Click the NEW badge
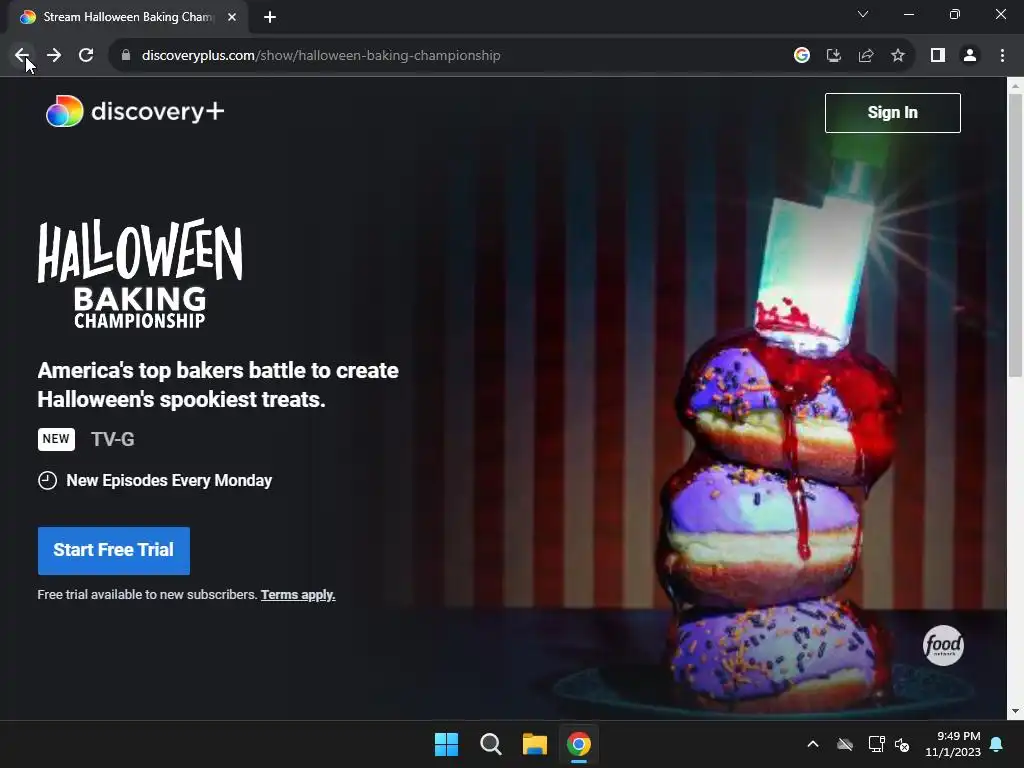The width and height of the screenshot is (1024, 768). coord(56,439)
